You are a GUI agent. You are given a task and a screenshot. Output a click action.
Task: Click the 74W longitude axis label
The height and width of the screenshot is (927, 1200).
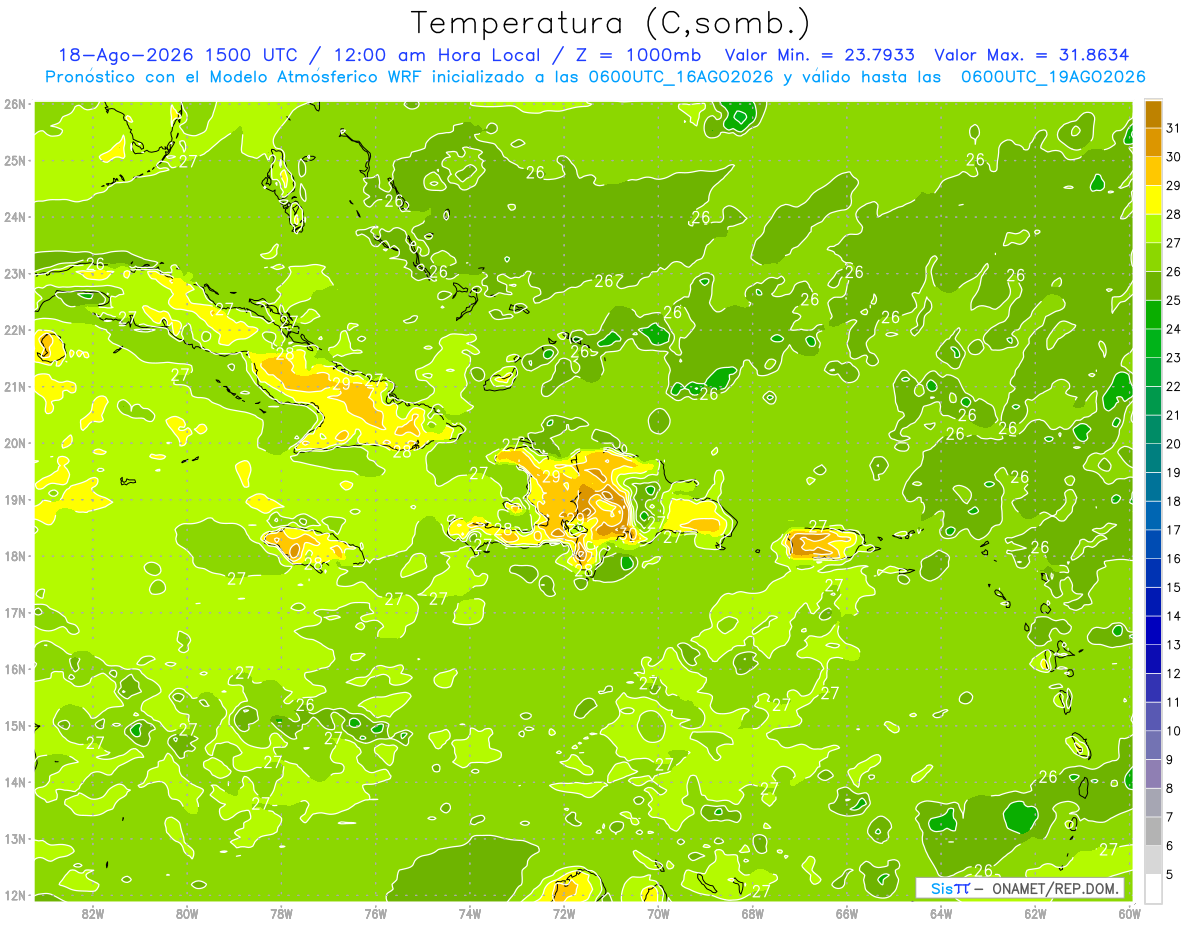point(470,913)
